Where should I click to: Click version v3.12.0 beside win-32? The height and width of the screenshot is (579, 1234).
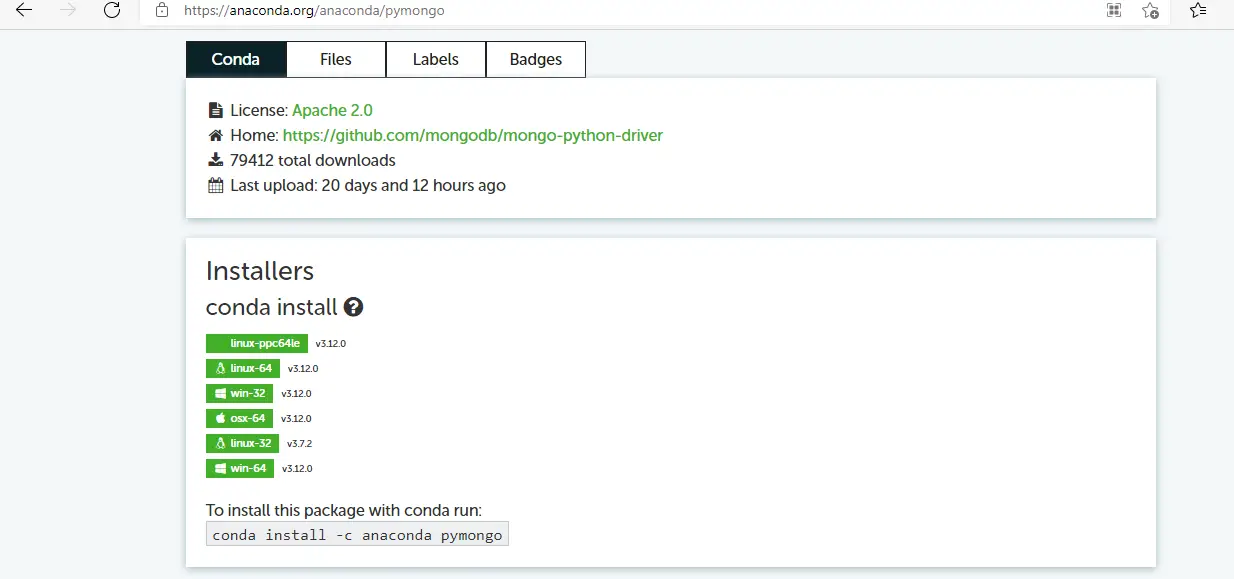pyautogui.click(x=296, y=394)
